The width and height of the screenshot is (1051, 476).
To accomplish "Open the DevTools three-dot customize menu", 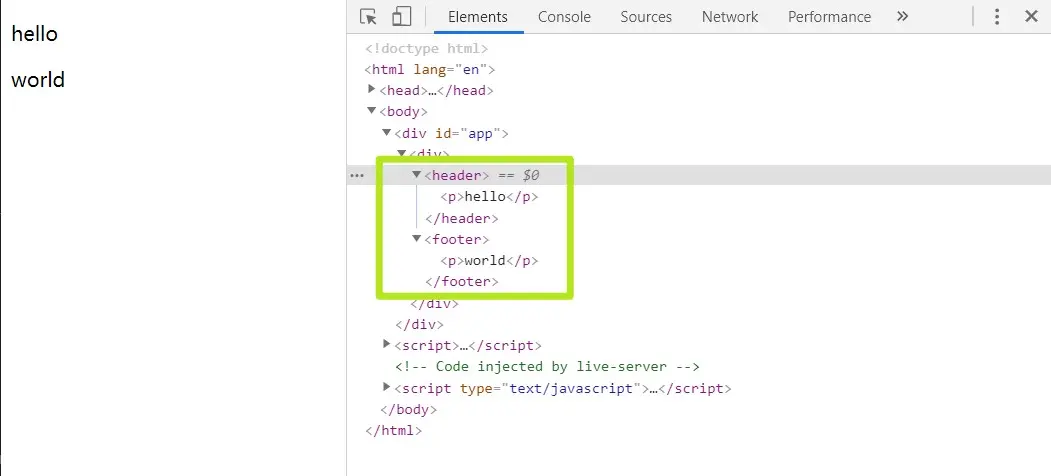I will (x=997, y=17).
